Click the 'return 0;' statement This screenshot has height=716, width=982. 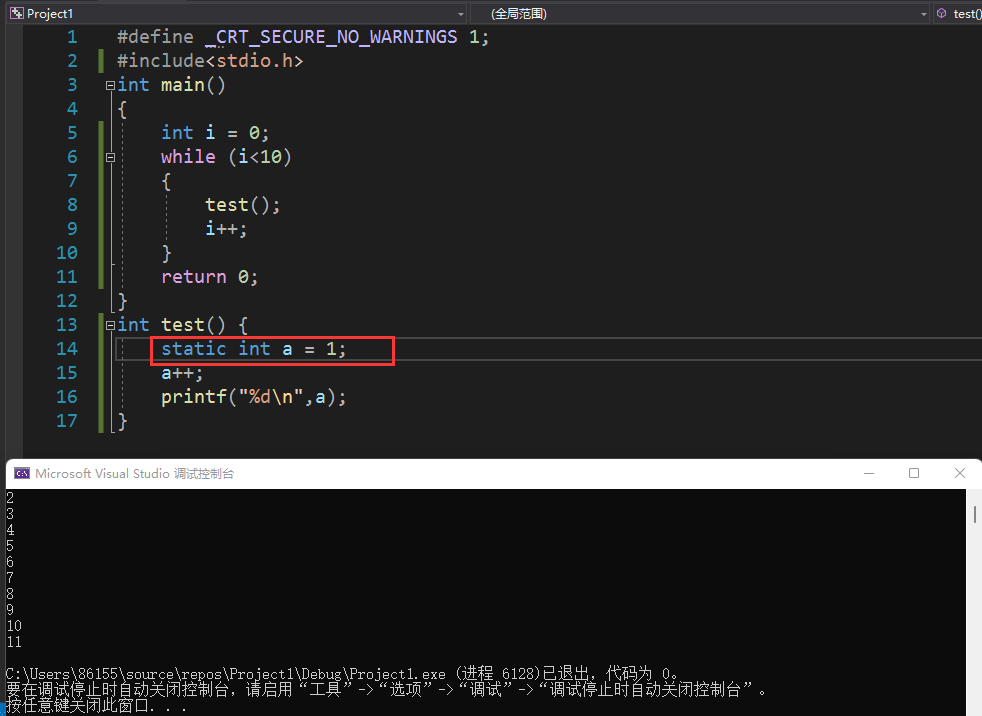click(209, 277)
